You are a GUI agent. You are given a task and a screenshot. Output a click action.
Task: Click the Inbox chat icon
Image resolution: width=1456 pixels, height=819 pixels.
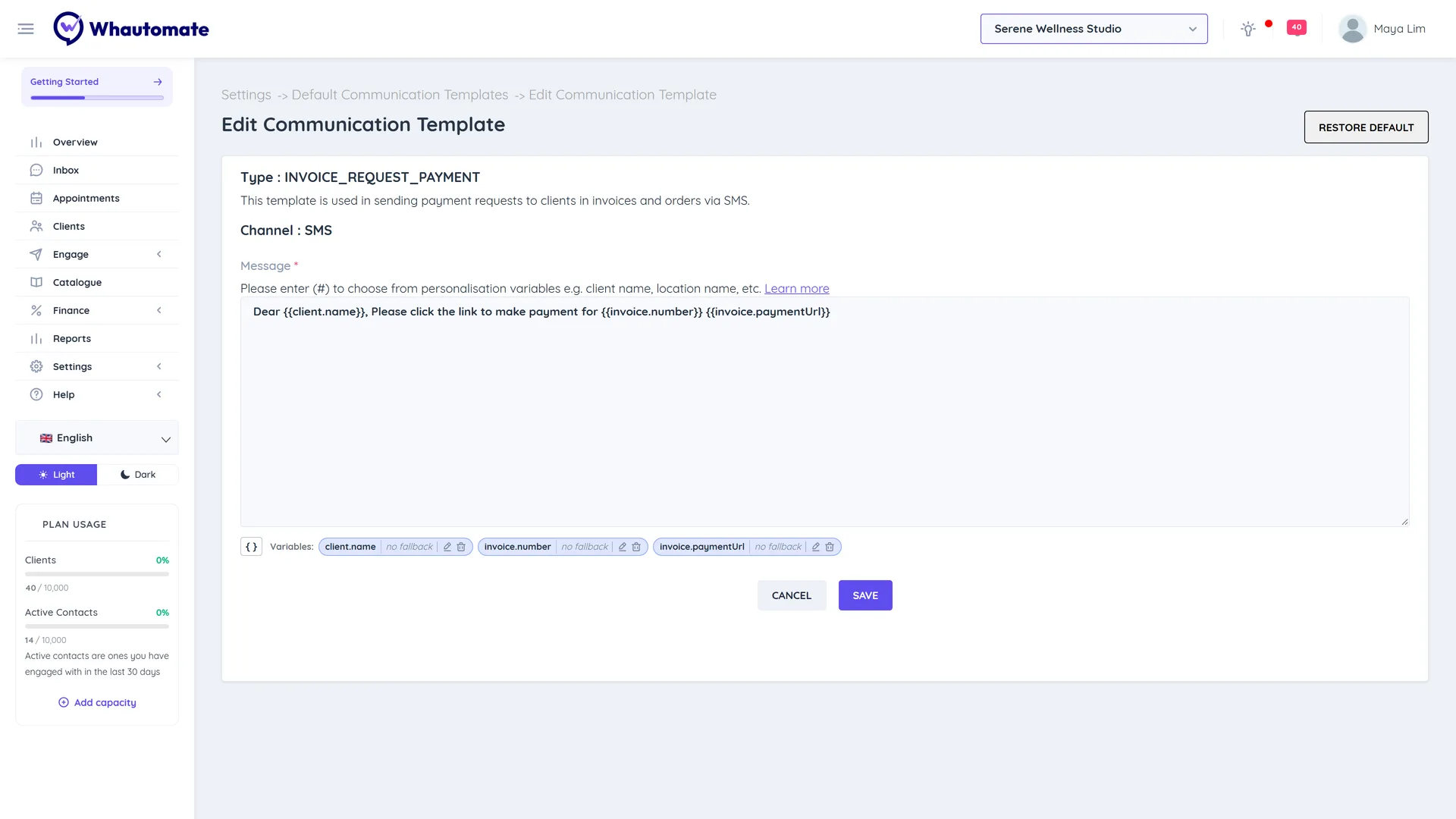pyautogui.click(x=36, y=170)
